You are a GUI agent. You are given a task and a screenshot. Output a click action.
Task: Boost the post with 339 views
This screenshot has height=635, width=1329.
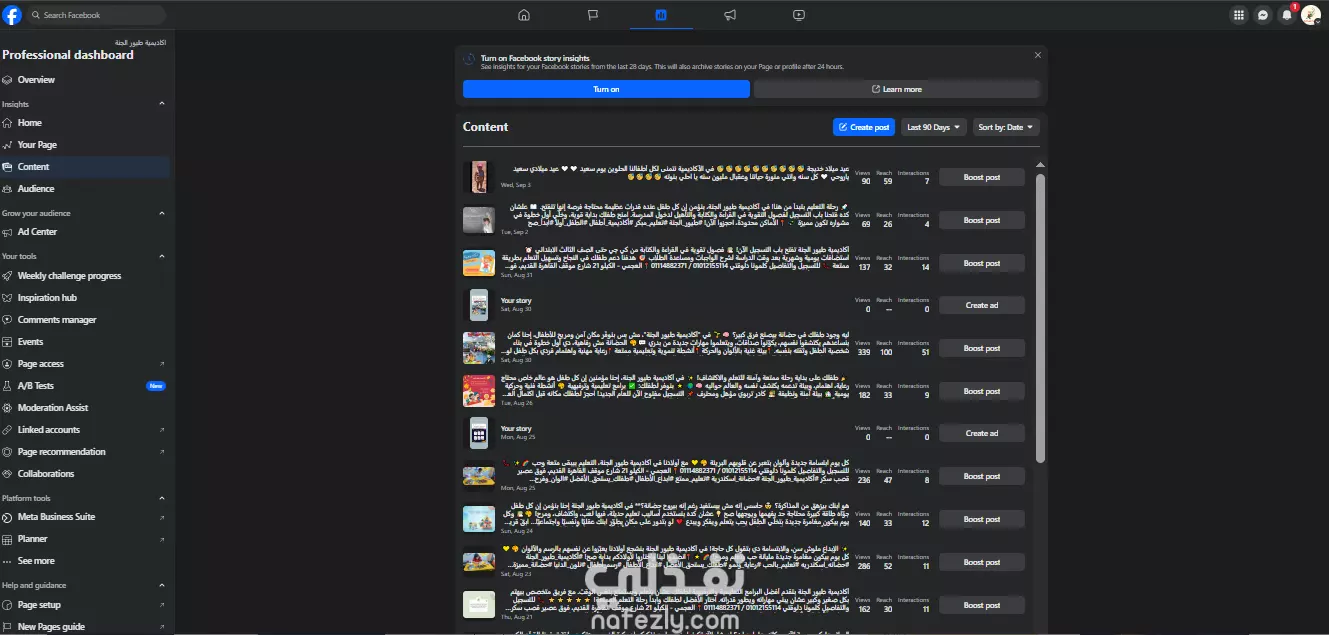click(x=981, y=348)
